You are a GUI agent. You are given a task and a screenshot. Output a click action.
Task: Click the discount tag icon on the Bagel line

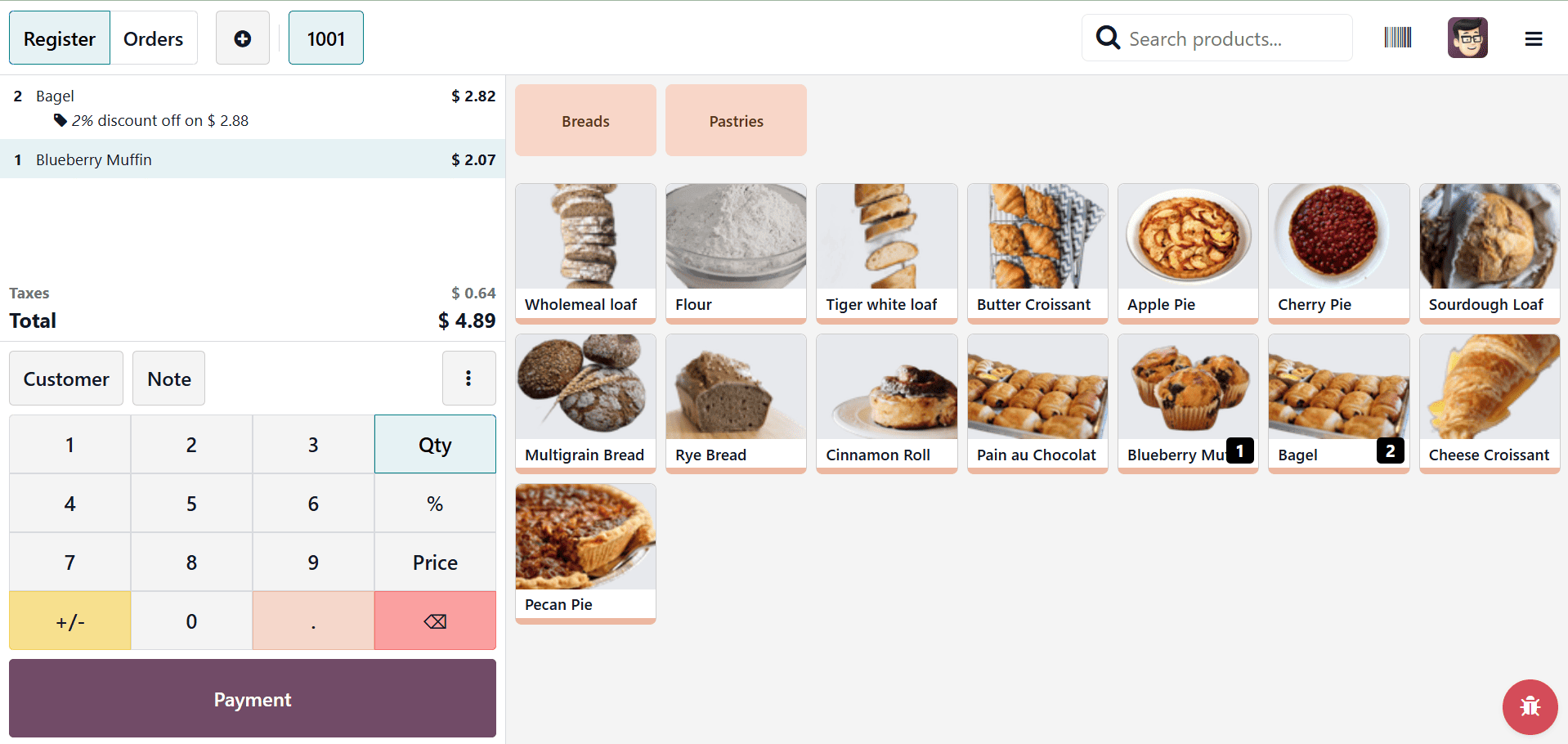click(59, 120)
